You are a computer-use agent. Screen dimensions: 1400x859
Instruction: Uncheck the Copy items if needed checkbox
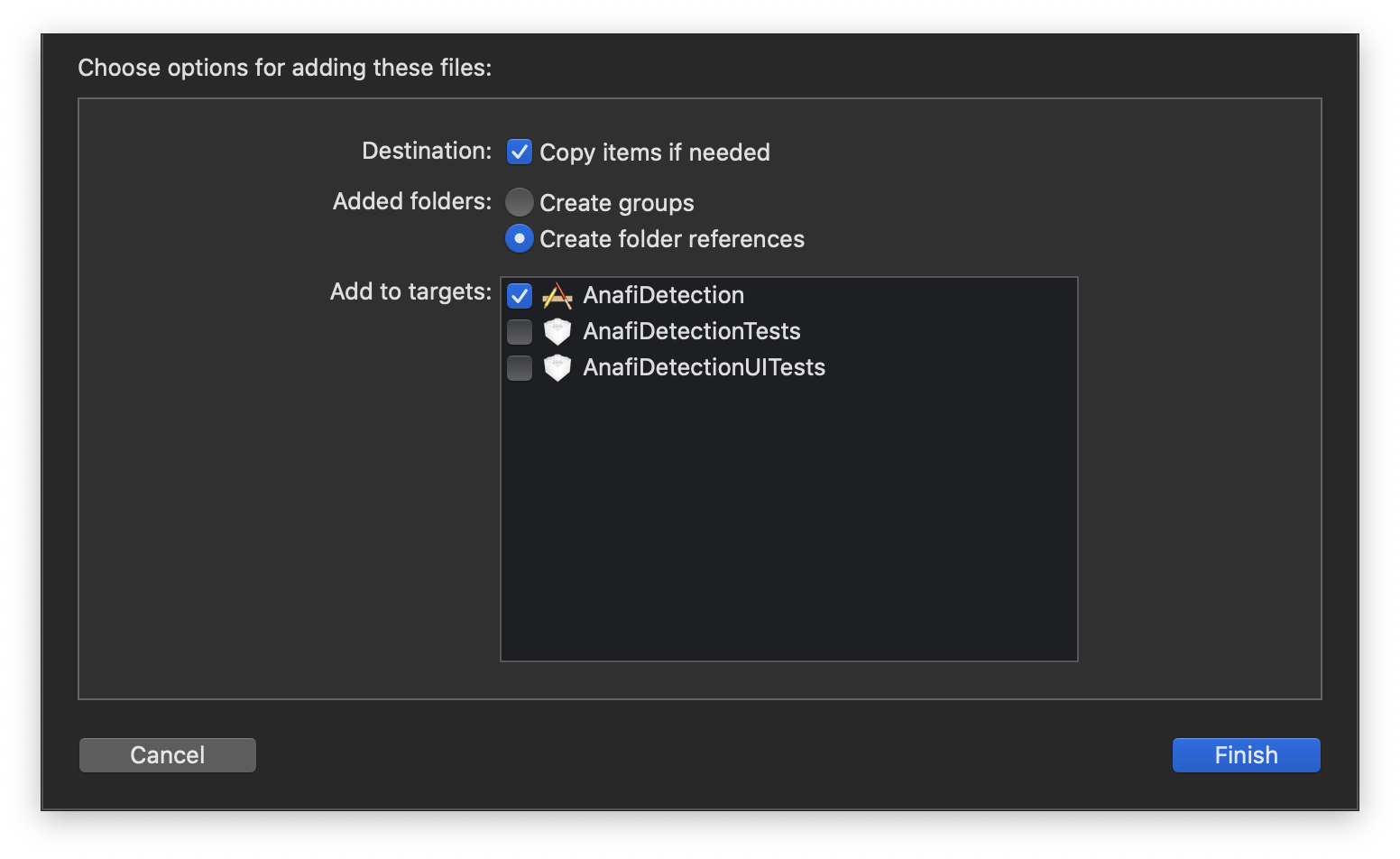coord(520,152)
